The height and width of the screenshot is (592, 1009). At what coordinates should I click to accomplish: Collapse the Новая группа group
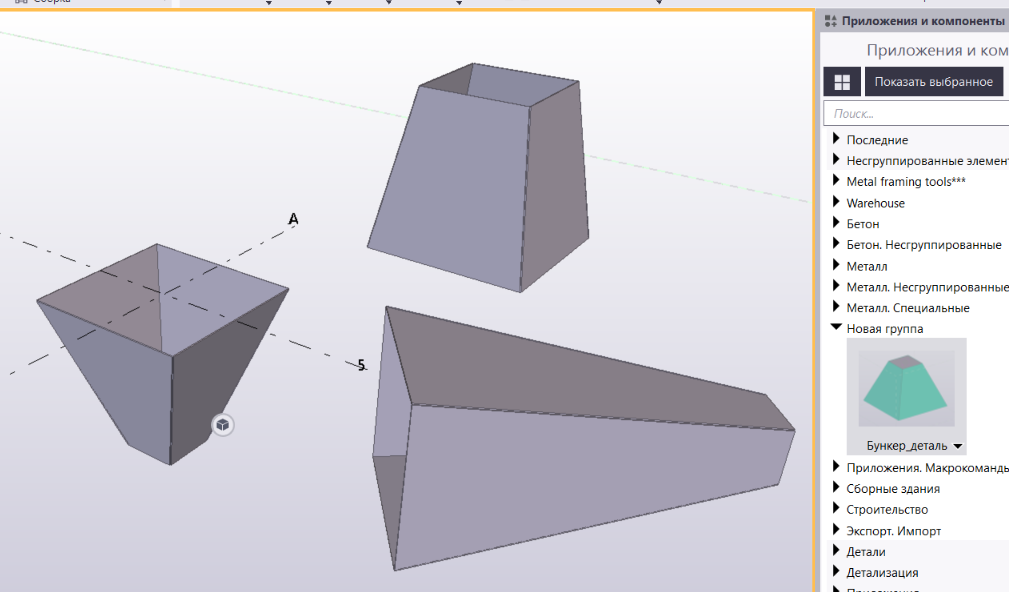[x=836, y=328]
